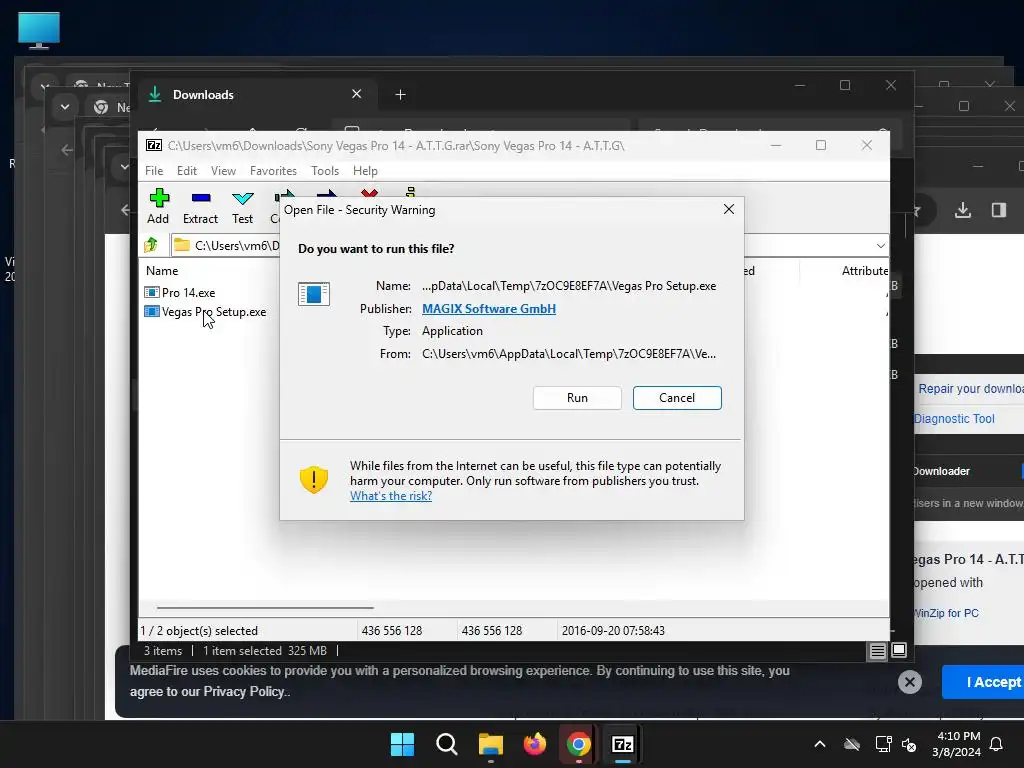
Task: Click the '1 item selected 325 MB' status text
Action: click(x=265, y=650)
